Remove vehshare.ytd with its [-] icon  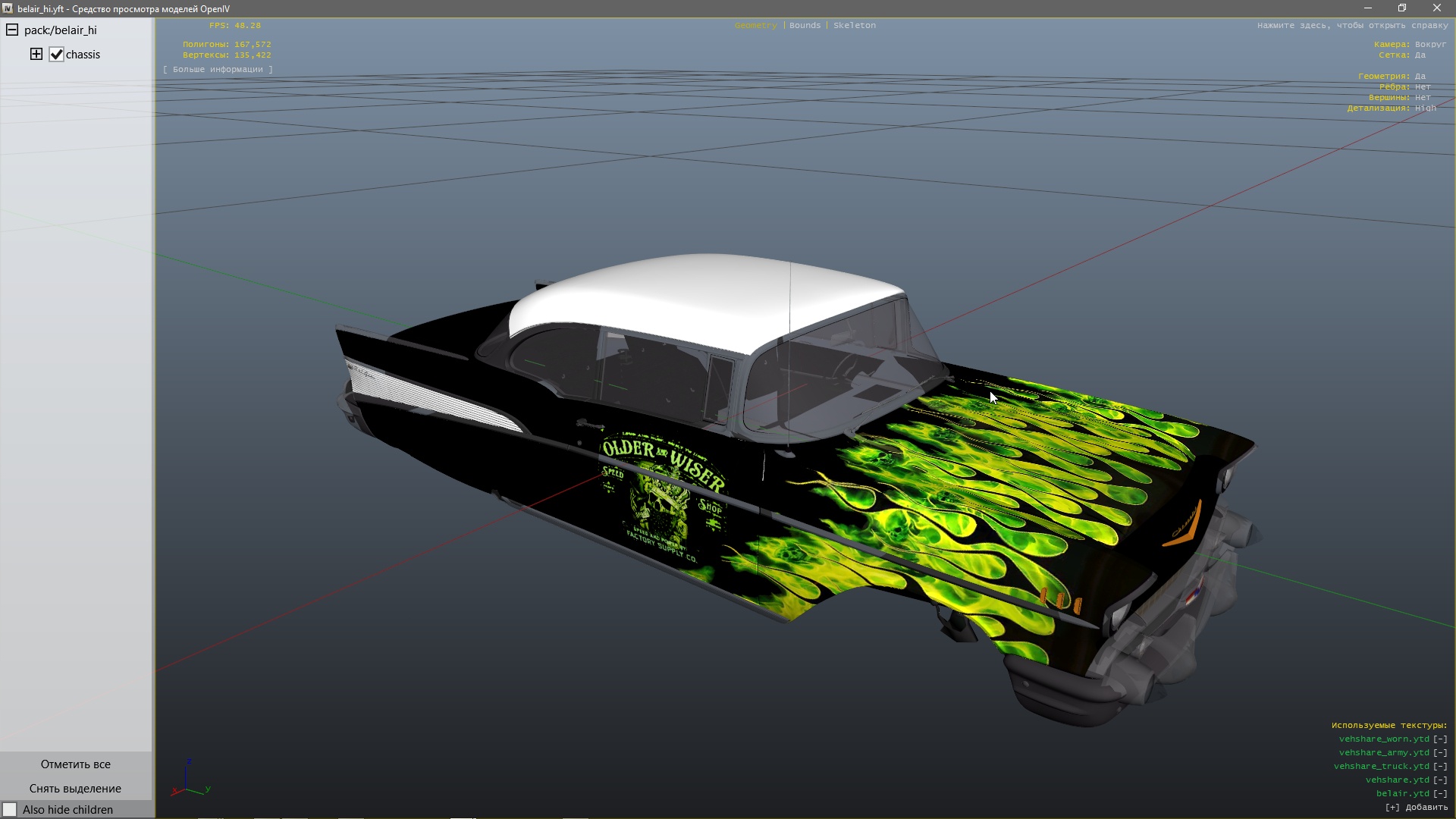[x=1439, y=780]
